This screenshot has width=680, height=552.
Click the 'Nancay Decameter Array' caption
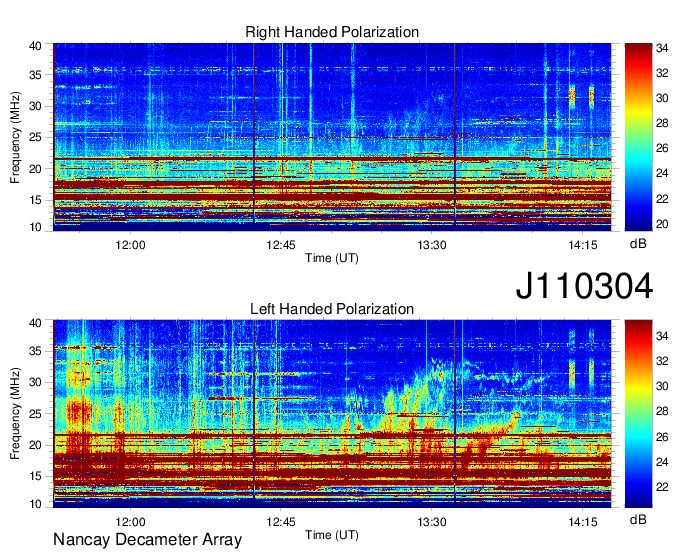click(147, 540)
